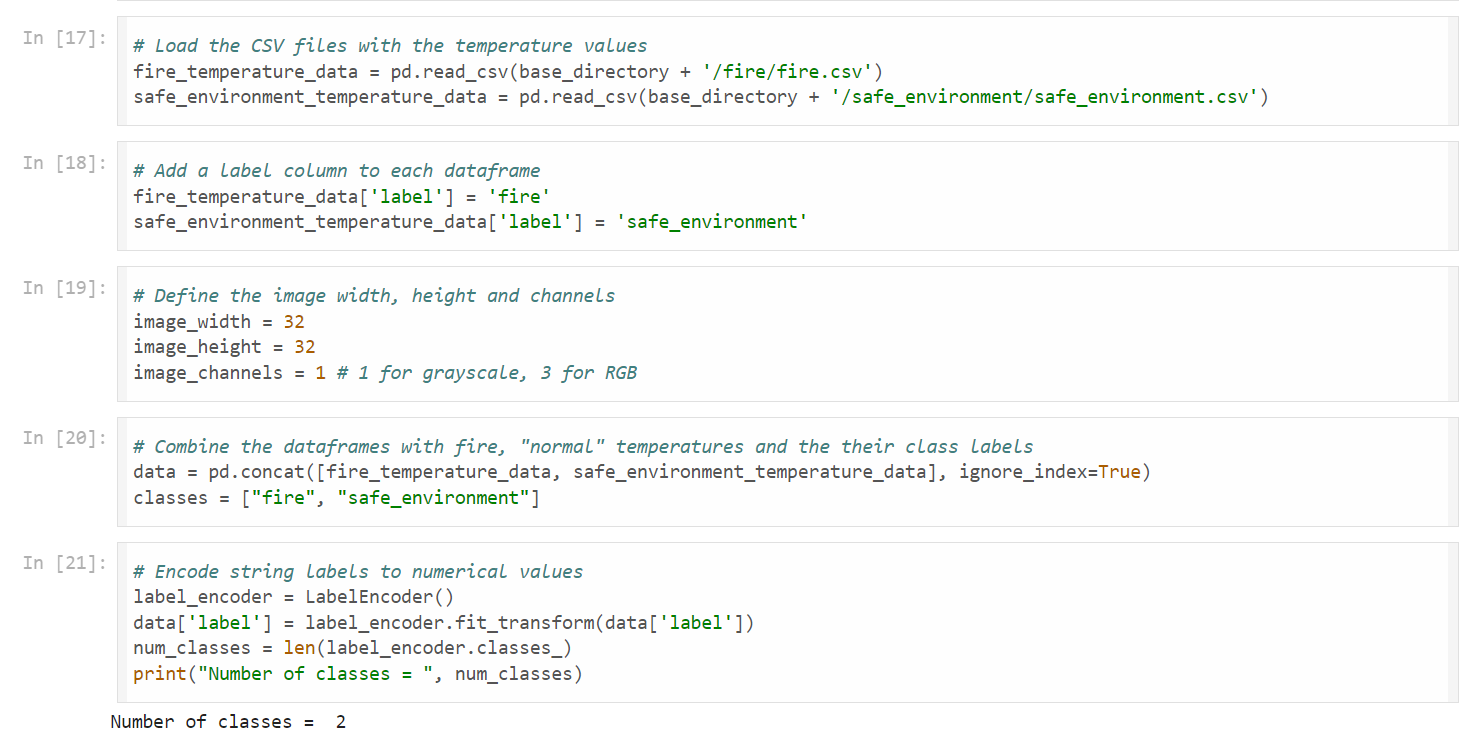Image resolution: width=1476 pixels, height=734 pixels.
Task: Click the image_channels = 1 line
Action: (385, 373)
